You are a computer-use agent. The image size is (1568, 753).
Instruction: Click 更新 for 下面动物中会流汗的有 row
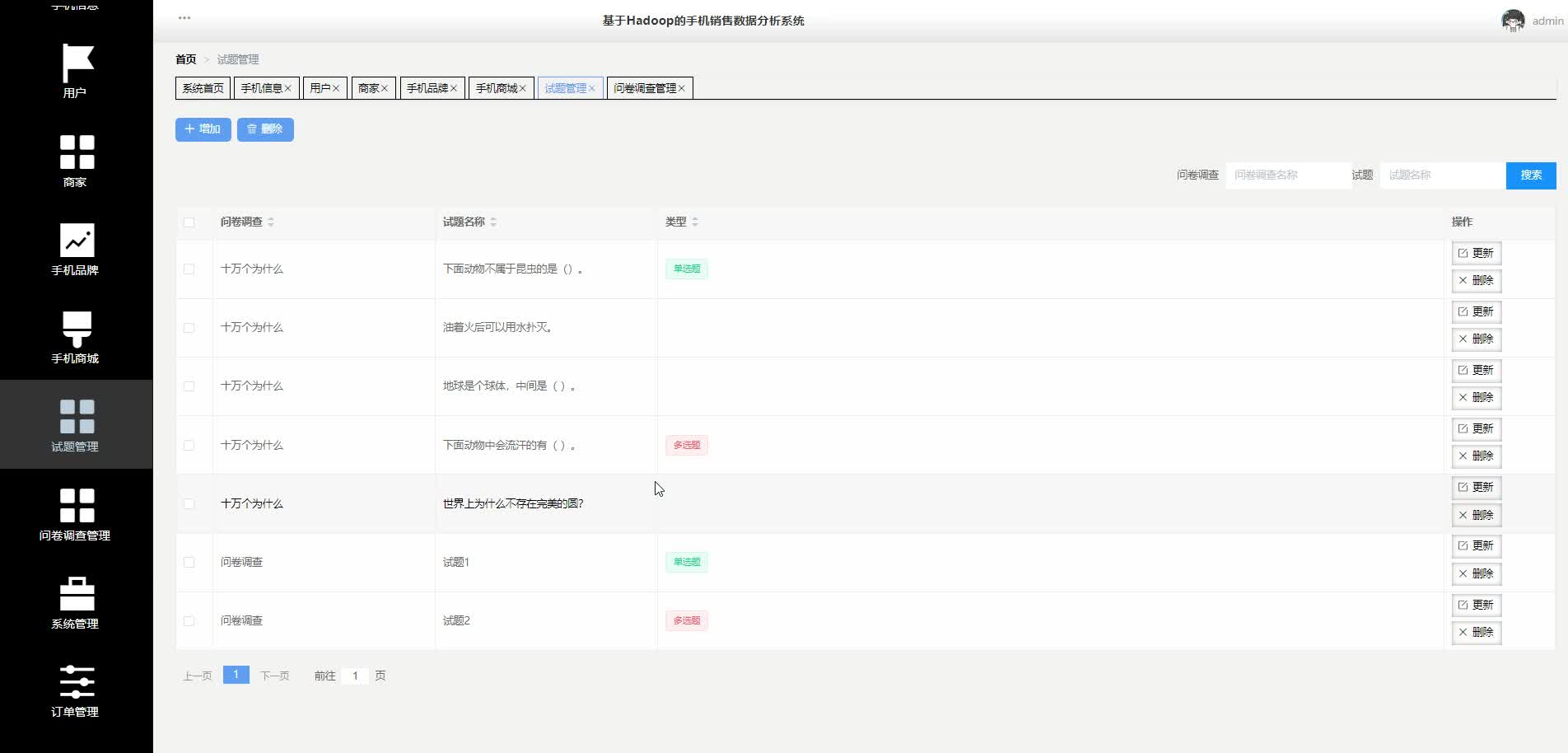click(x=1477, y=428)
